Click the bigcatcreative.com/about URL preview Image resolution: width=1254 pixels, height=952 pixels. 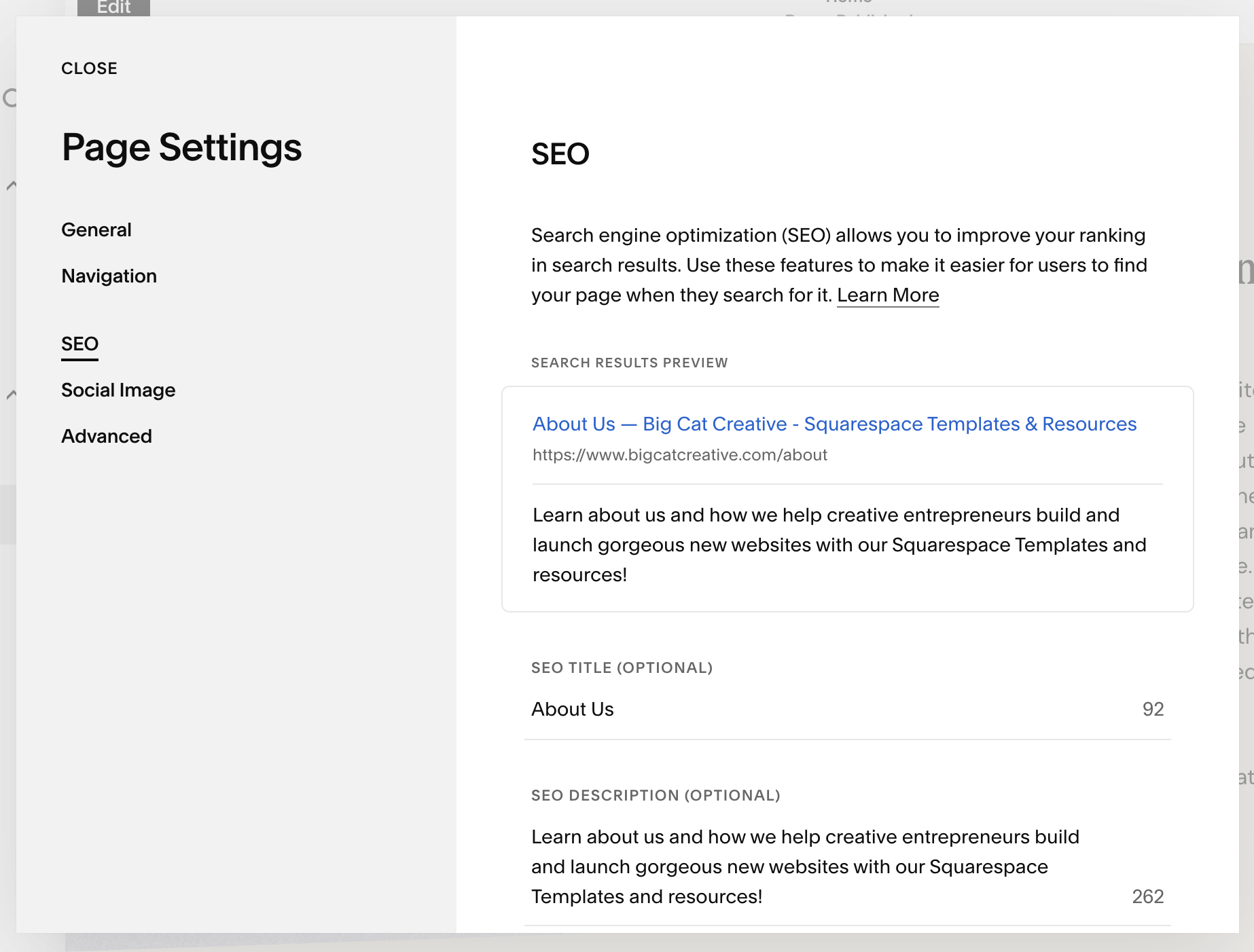[x=679, y=455]
